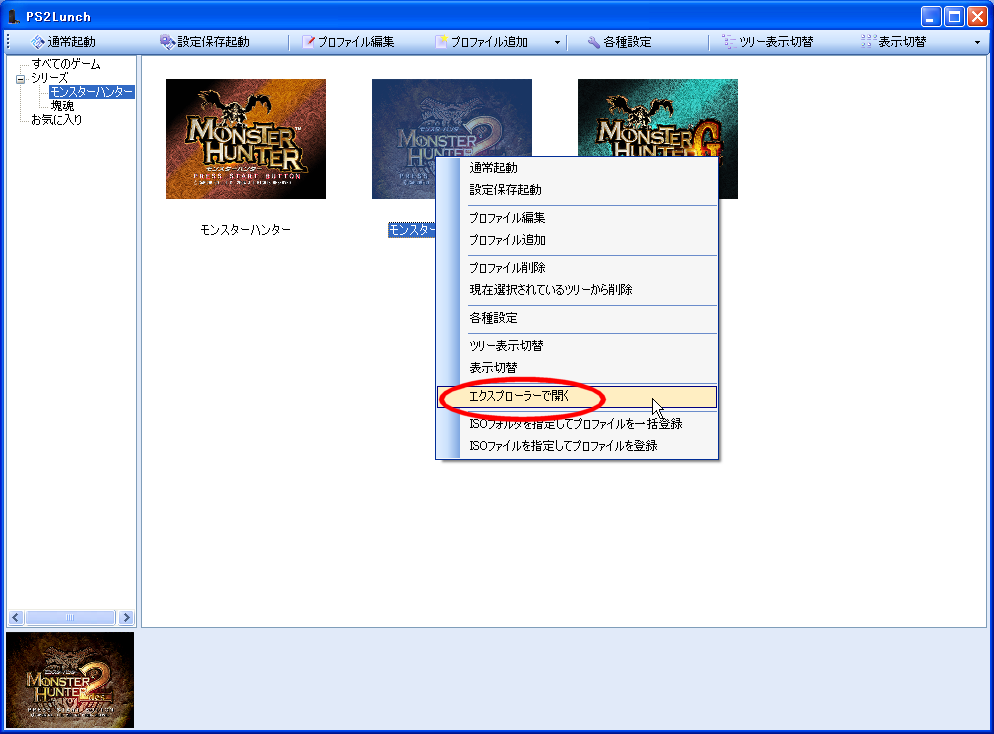Close the PS2Lunch window
The width and height of the screenshot is (994, 734).
click(x=977, y=16)
